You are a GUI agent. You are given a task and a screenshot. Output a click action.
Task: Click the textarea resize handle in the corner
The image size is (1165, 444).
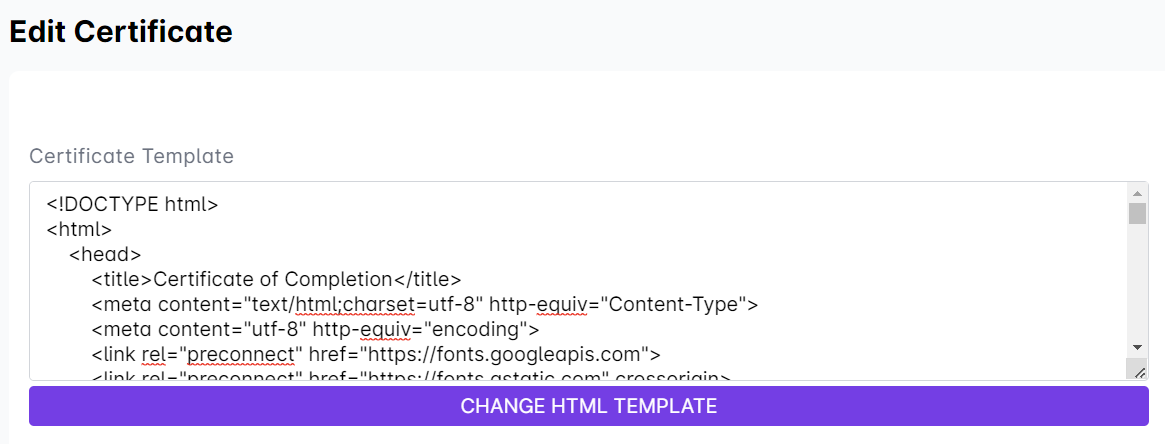coord(1138,371)
